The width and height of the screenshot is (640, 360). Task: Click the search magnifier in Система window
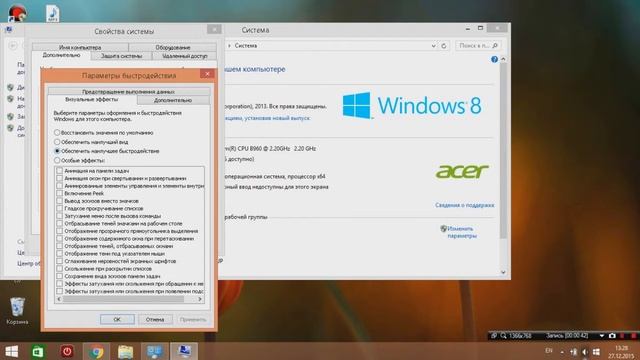point(495,45)
